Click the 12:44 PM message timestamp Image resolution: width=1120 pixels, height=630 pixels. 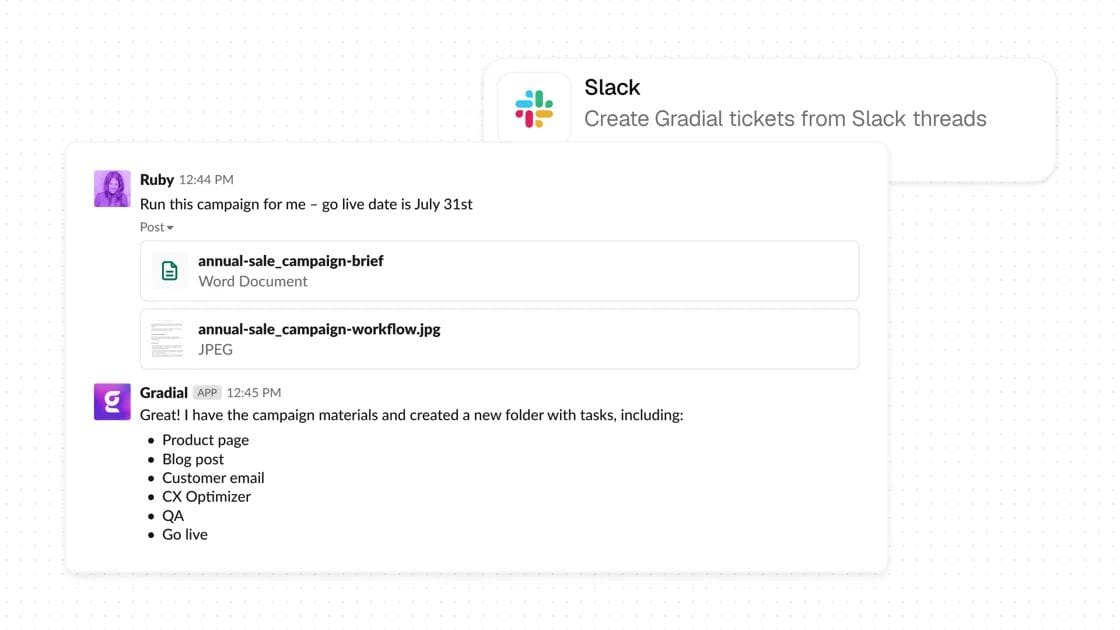206,179
